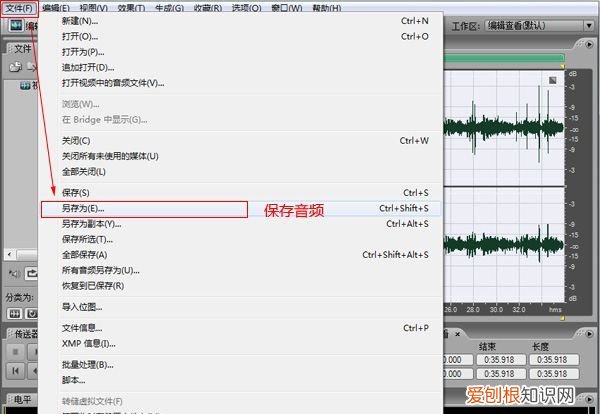Image resolution: width=600 pixels, height=414 pixels.
Task: Click the first row end time field 0:35.918
Action: tap(499, 360)
